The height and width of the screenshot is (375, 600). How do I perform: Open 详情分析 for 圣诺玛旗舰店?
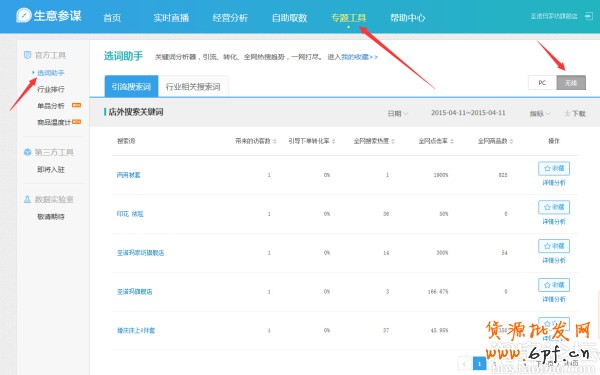click(554, 299)
